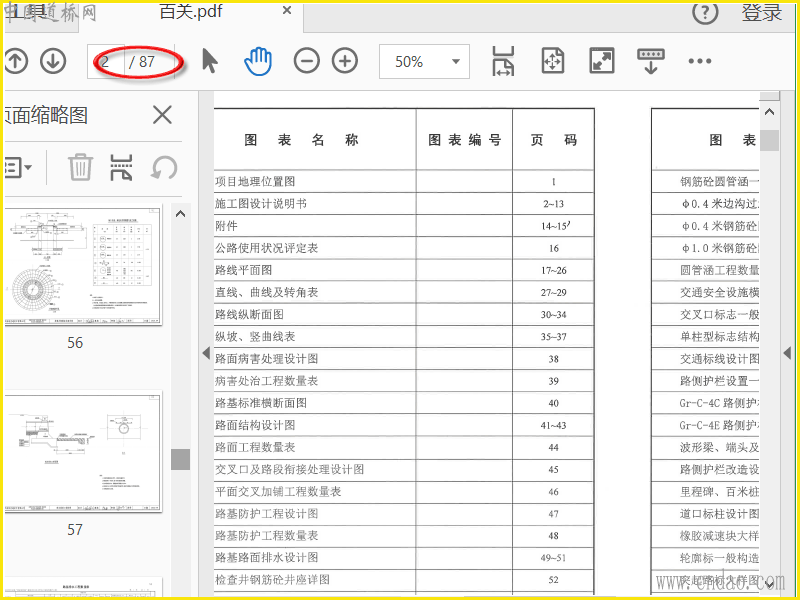Close the page thumbnails panel
This screenshot has height=600, width=800.
tap(162, 115)
